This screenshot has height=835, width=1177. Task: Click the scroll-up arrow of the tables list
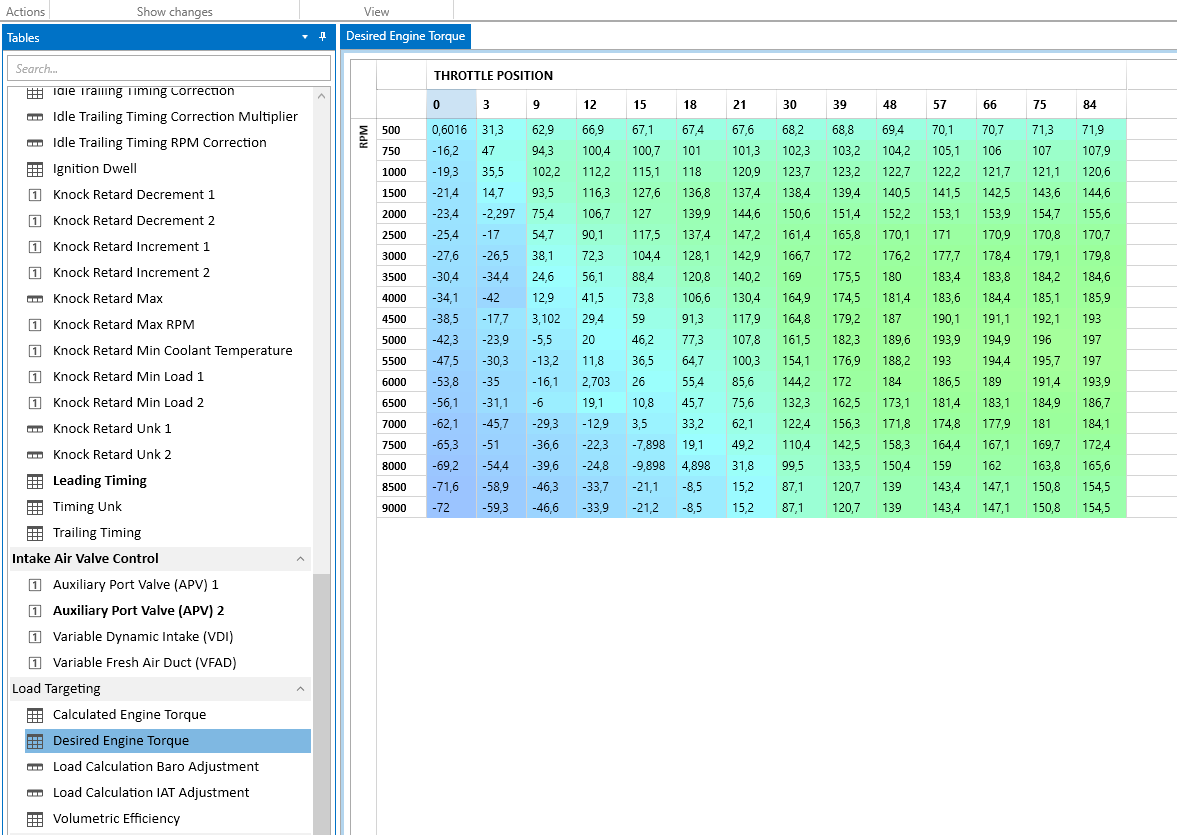tap(321, 96)
